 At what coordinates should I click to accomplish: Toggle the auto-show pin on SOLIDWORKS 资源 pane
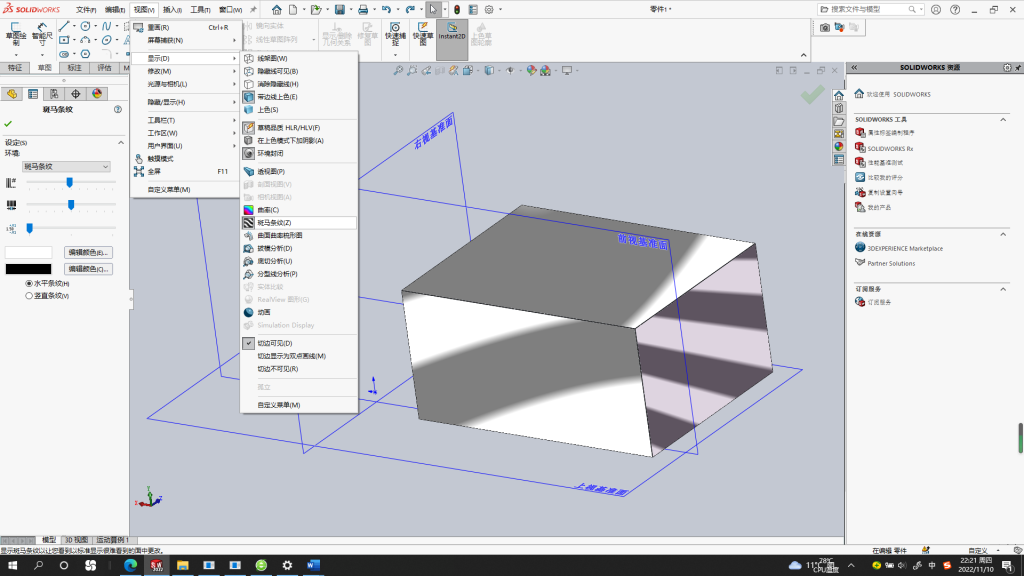click(1018, 67)
